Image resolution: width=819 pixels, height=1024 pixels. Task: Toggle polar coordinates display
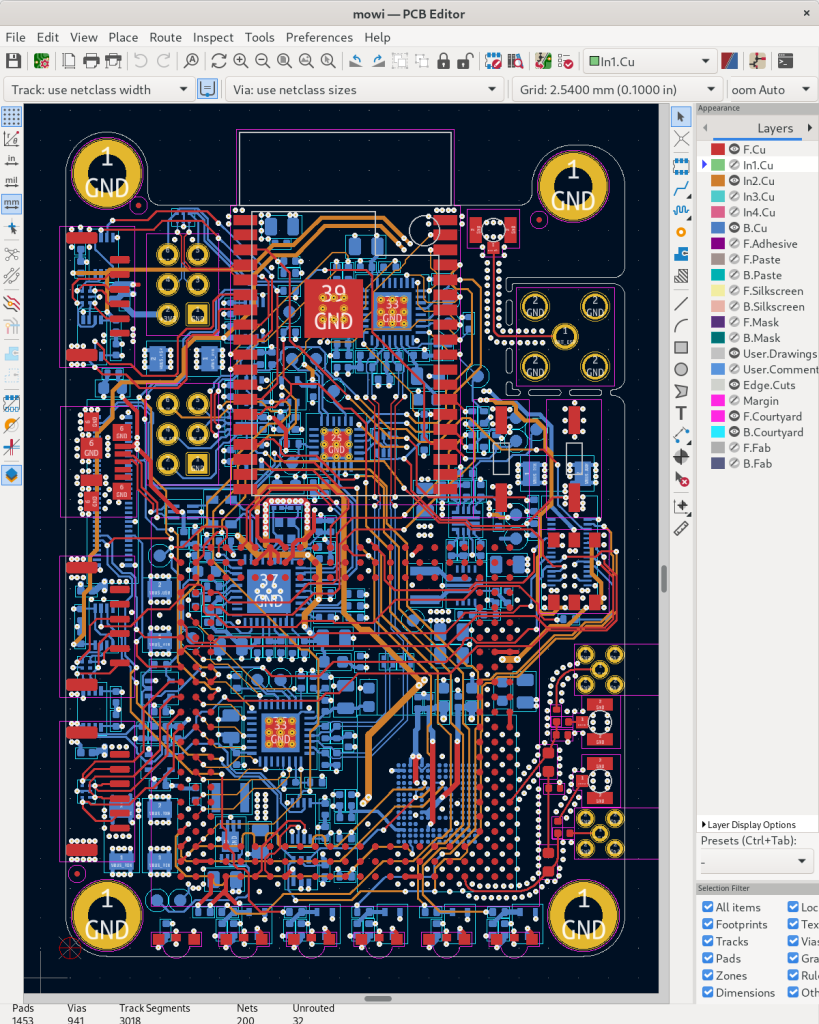(12, 137)
